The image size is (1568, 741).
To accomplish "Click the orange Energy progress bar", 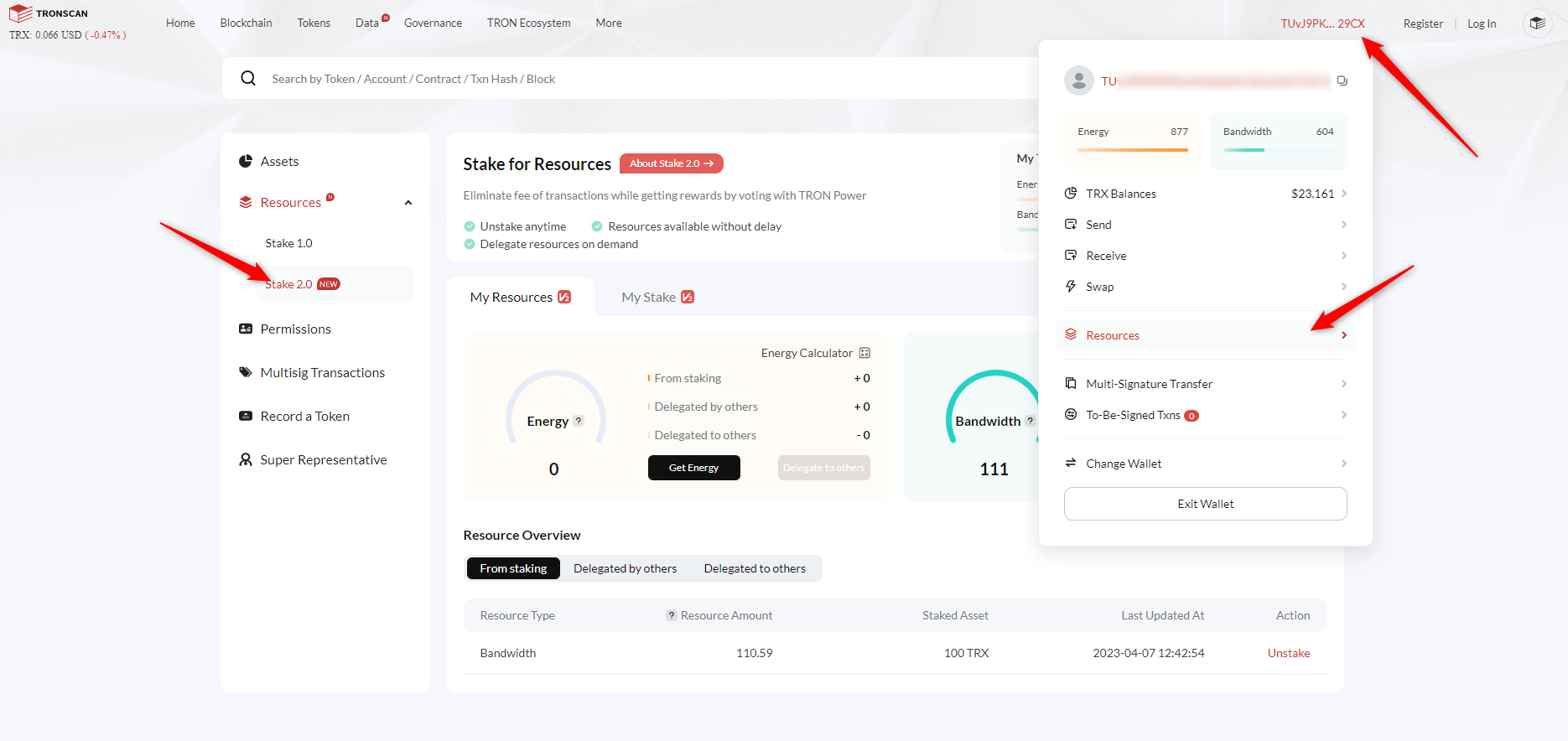I will coord(1132,150).
